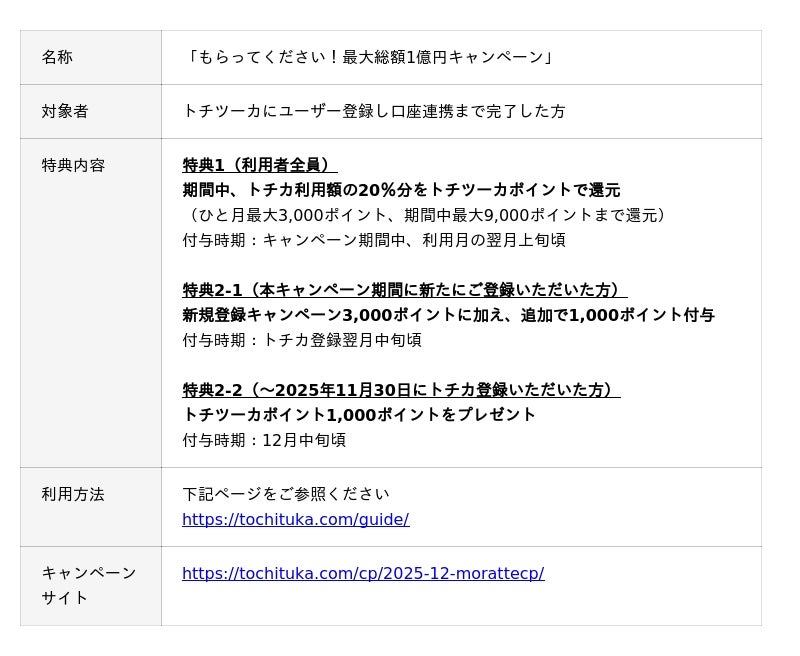Click the ユーザー登録し口座連携 eligibility text
800x656 pixels.
click(373, 112)
